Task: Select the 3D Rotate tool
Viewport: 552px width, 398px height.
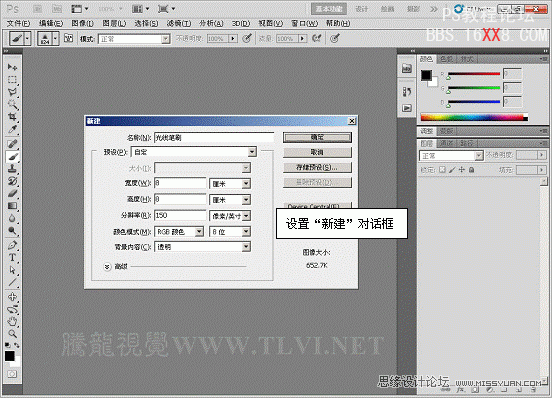Action: (12, 297)
